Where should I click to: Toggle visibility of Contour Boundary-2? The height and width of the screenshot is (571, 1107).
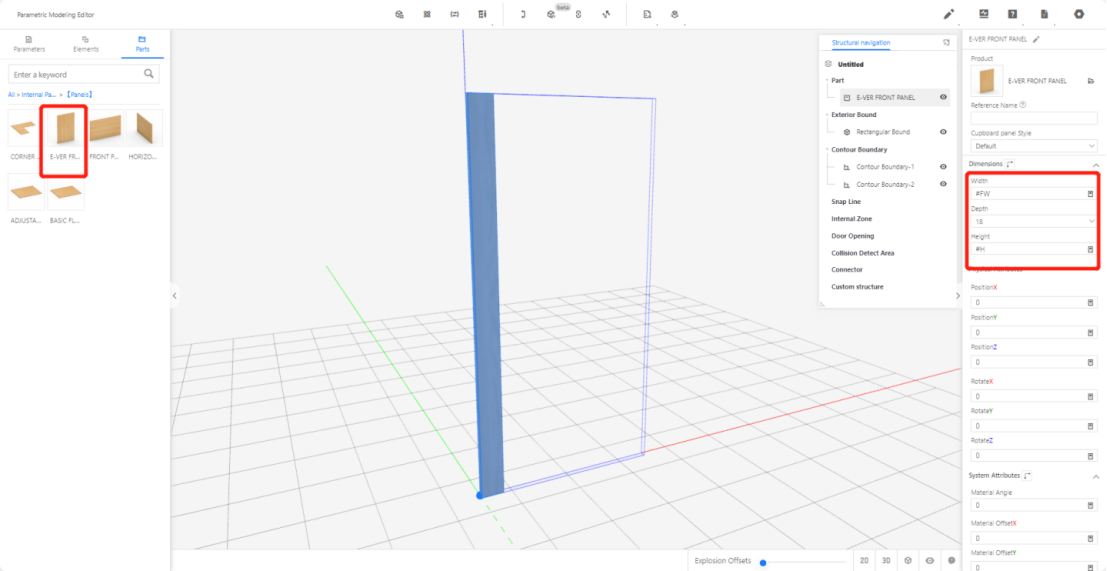[943, 184]
